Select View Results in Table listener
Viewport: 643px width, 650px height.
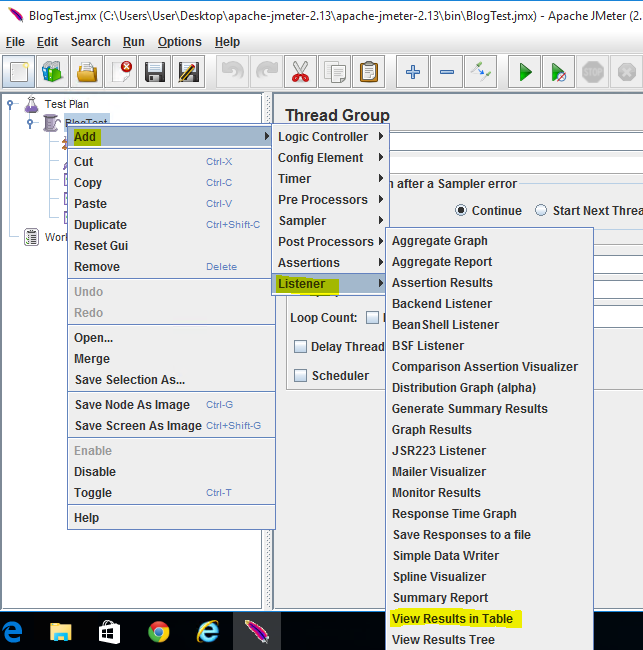pos(452,618)
